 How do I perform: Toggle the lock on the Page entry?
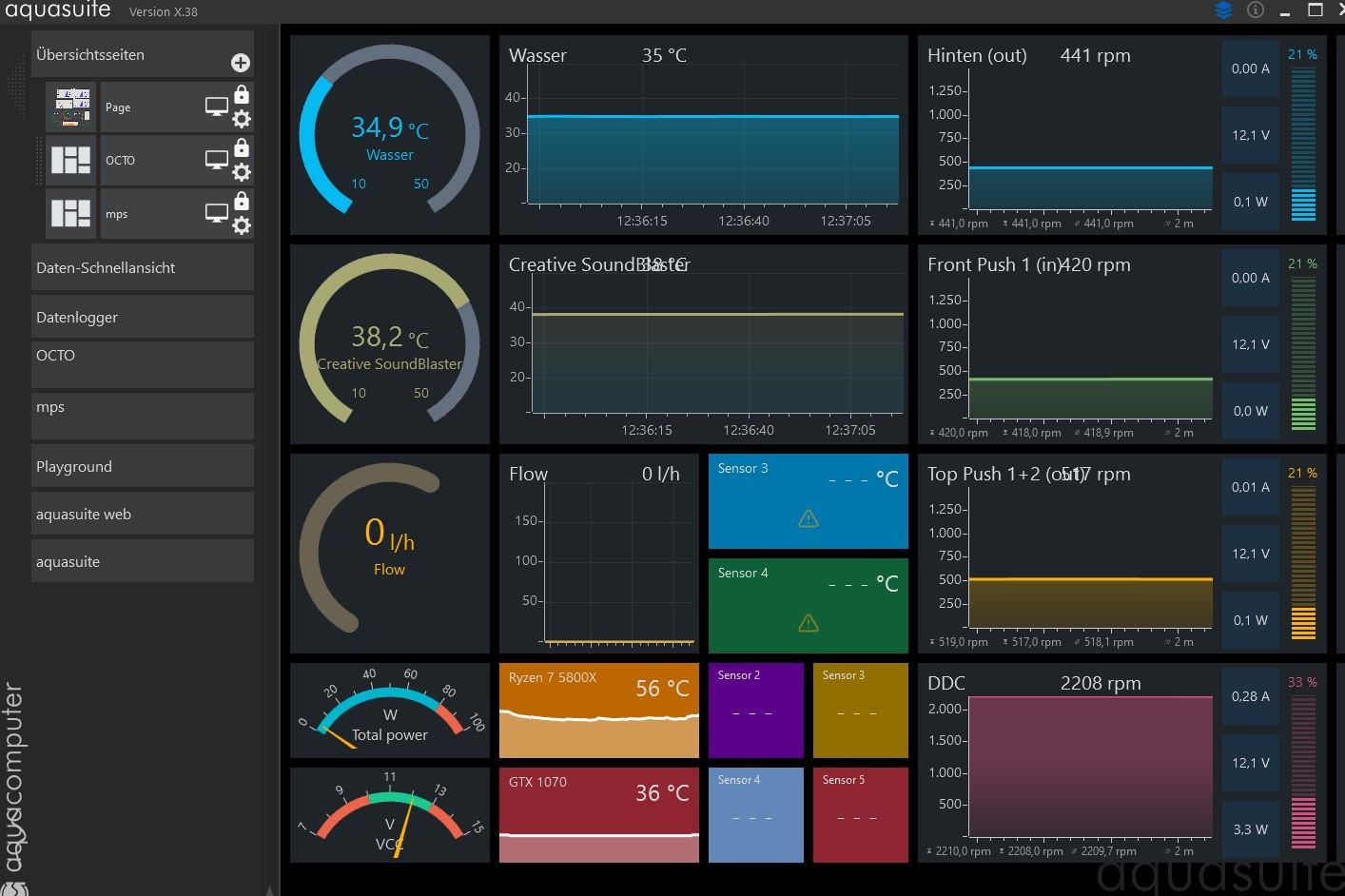pyautogui.click(x=242, y=94)
